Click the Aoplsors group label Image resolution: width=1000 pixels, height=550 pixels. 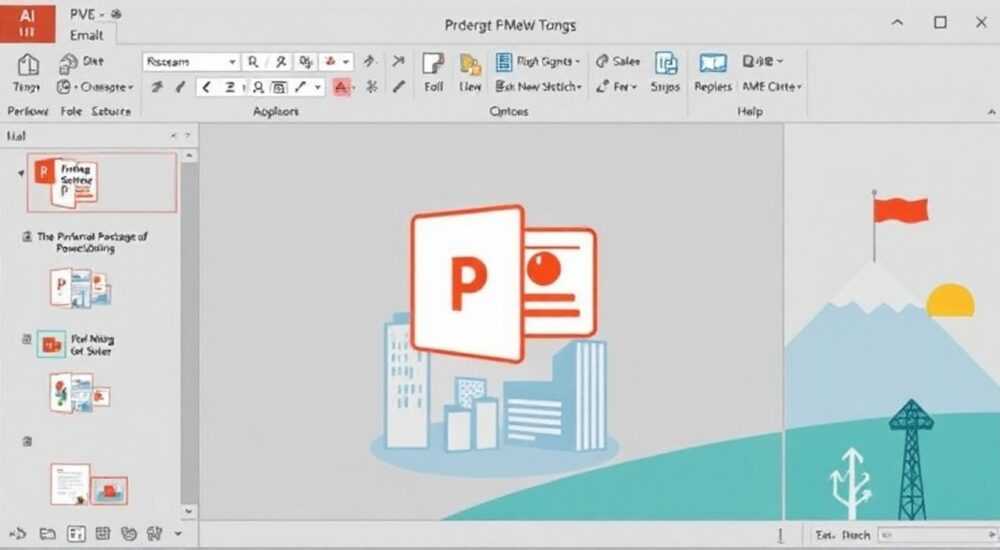276,112
